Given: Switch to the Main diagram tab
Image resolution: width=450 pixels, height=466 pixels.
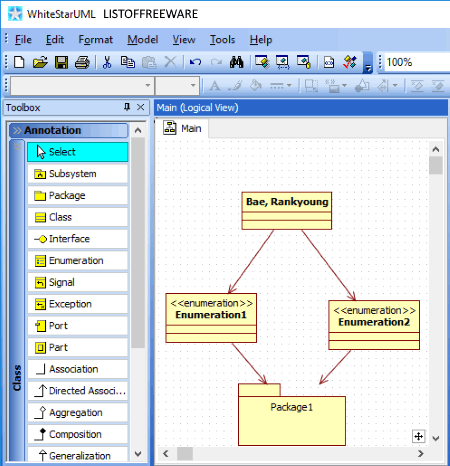Looking at the screenshot, I should (x=182, y=128).
